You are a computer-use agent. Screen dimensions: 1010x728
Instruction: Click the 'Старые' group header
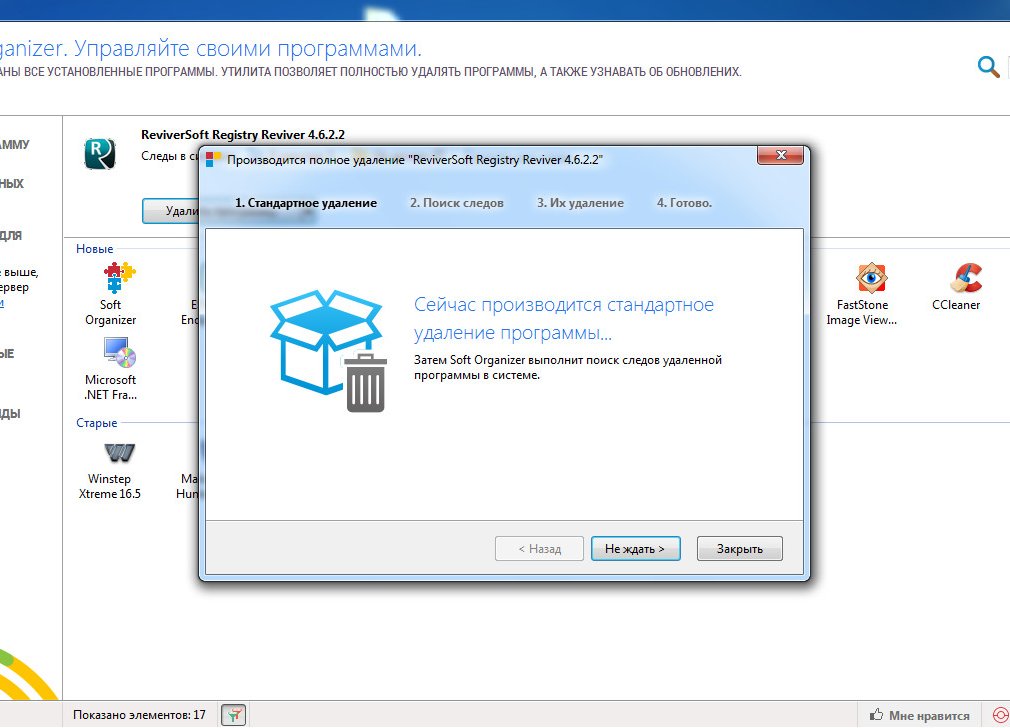[x=97, y=423]
